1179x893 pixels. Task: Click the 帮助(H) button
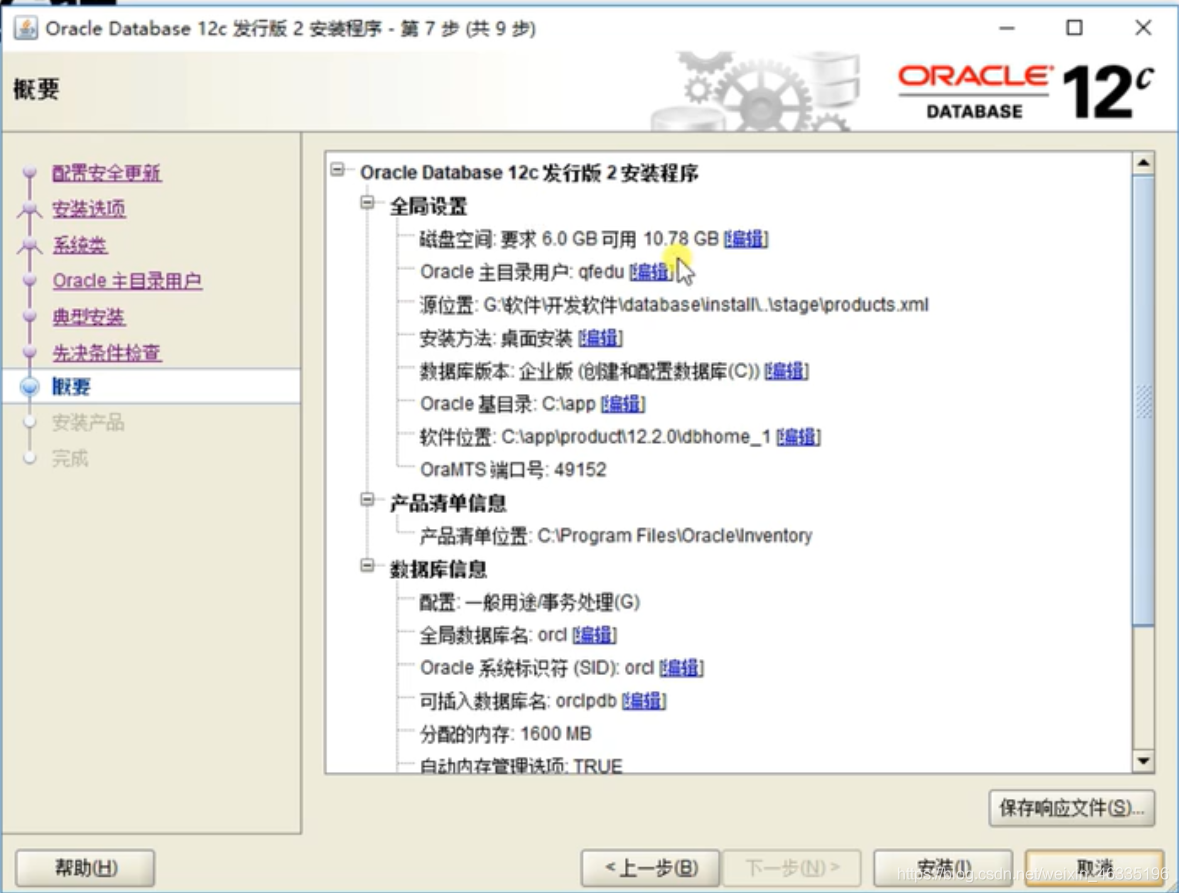click(x=85, y=868)
